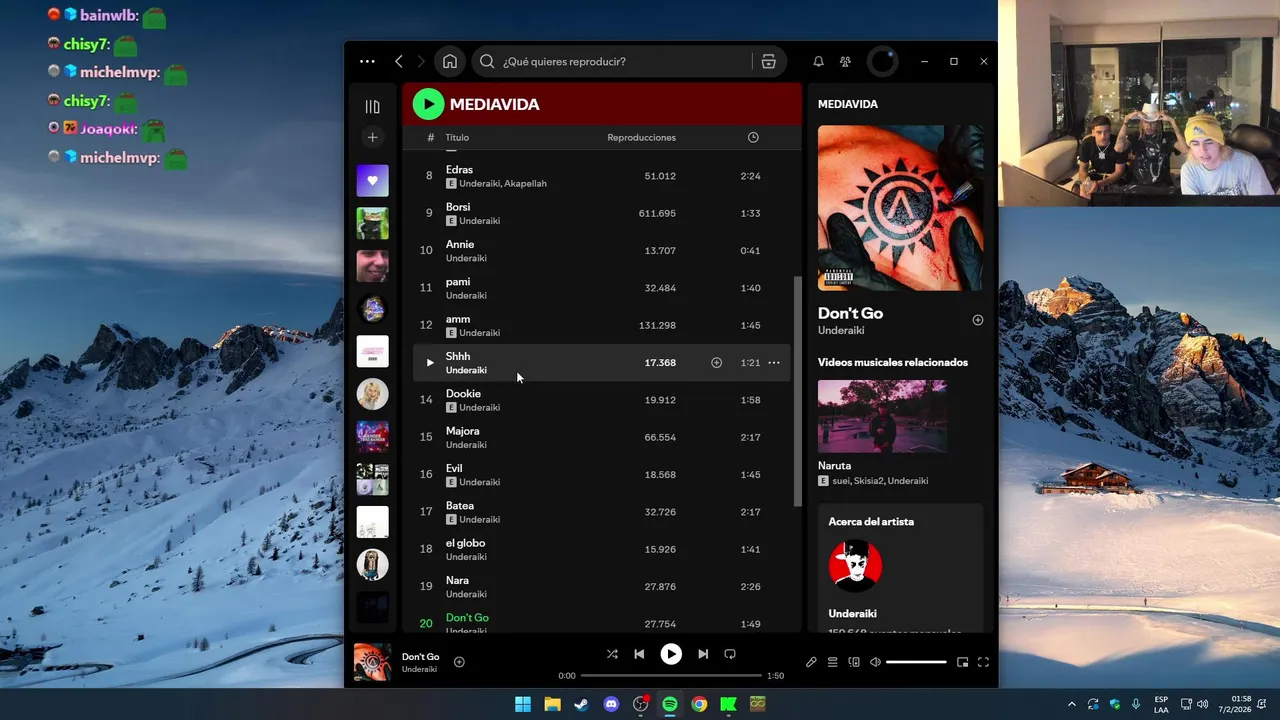
Task: Open friend activity icon
Action: click(846, 61)
